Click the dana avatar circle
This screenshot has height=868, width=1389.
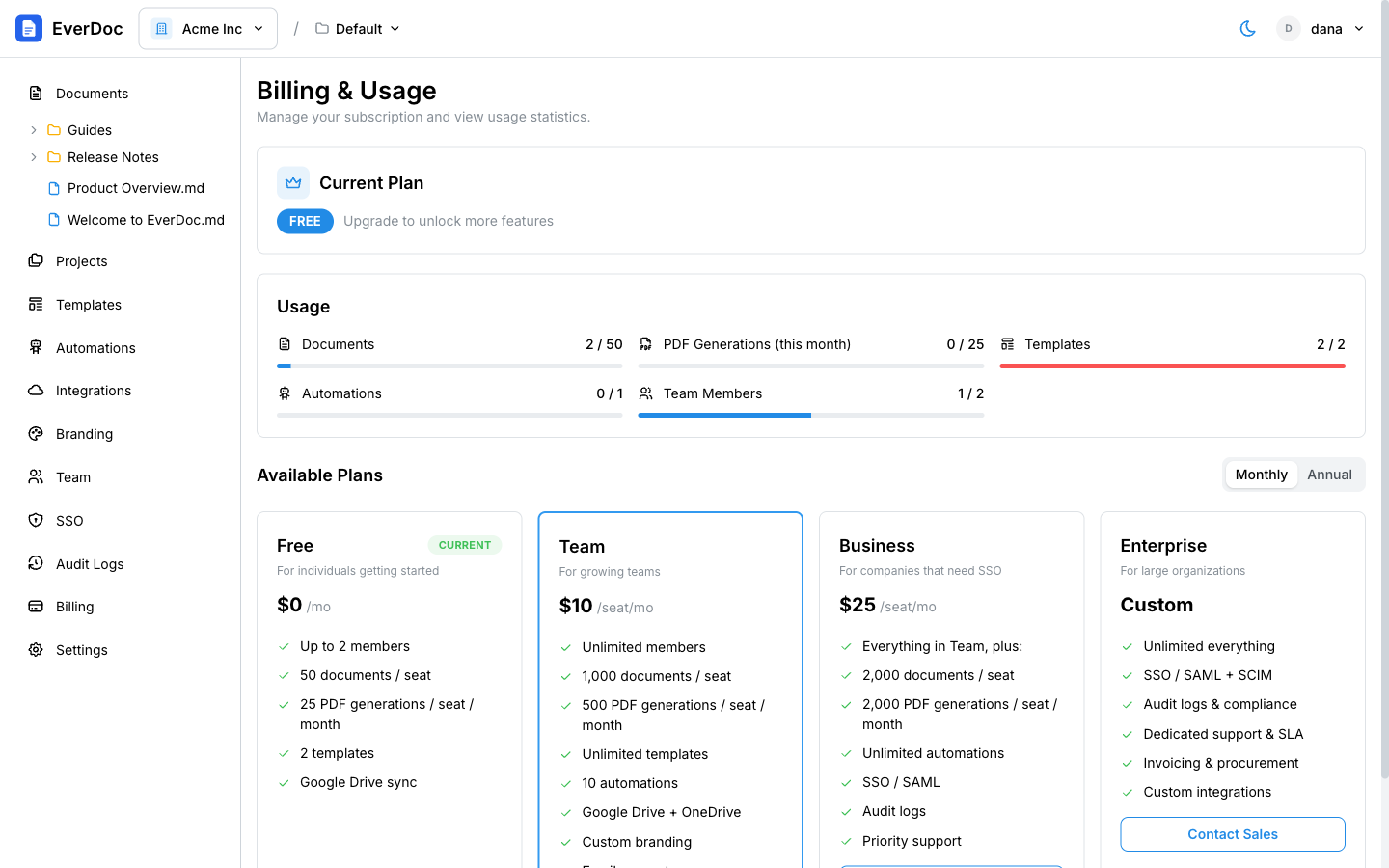tap(1288, 29)
